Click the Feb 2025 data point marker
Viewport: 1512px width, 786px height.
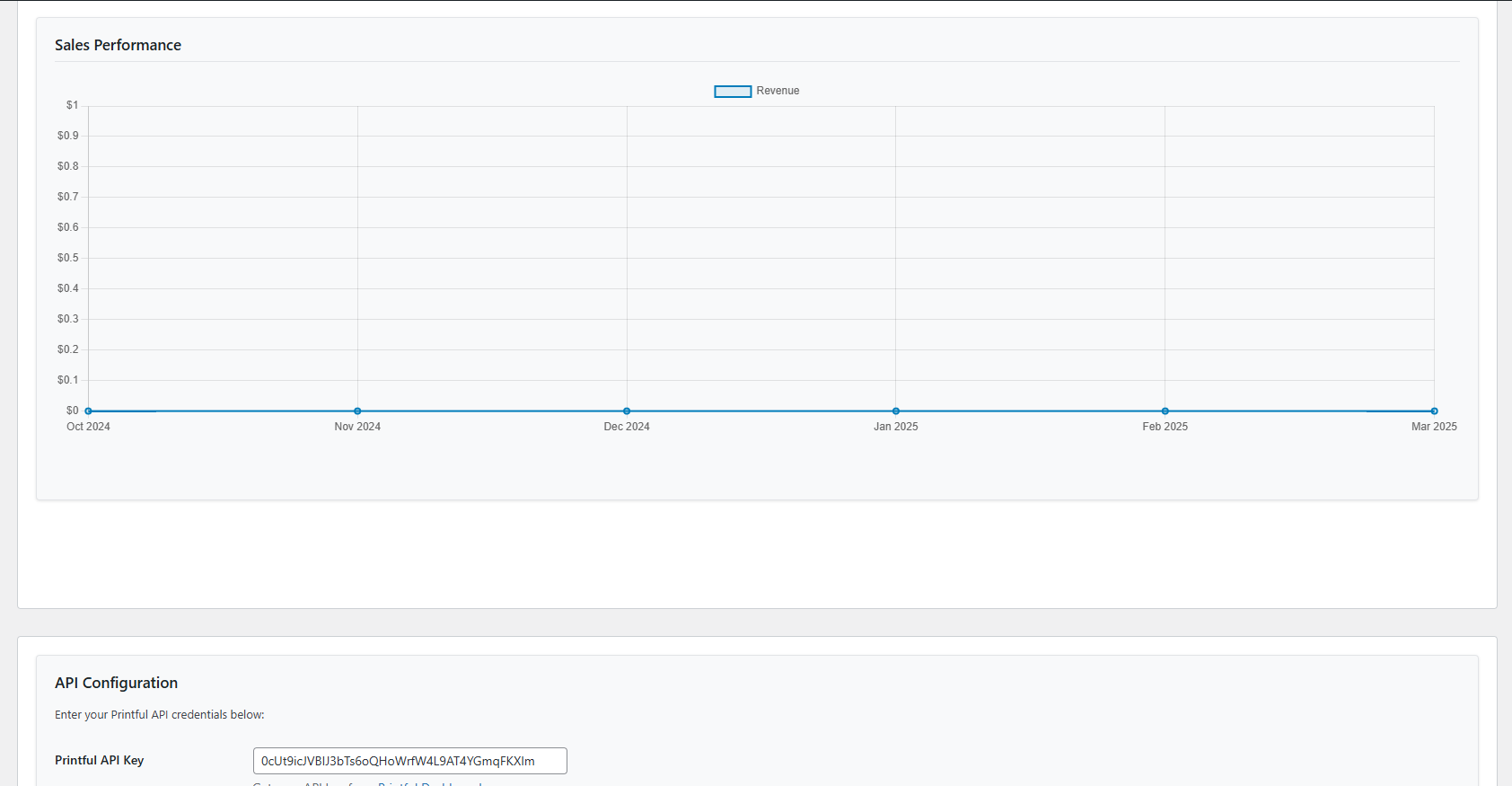click(x=1165, y=411)
